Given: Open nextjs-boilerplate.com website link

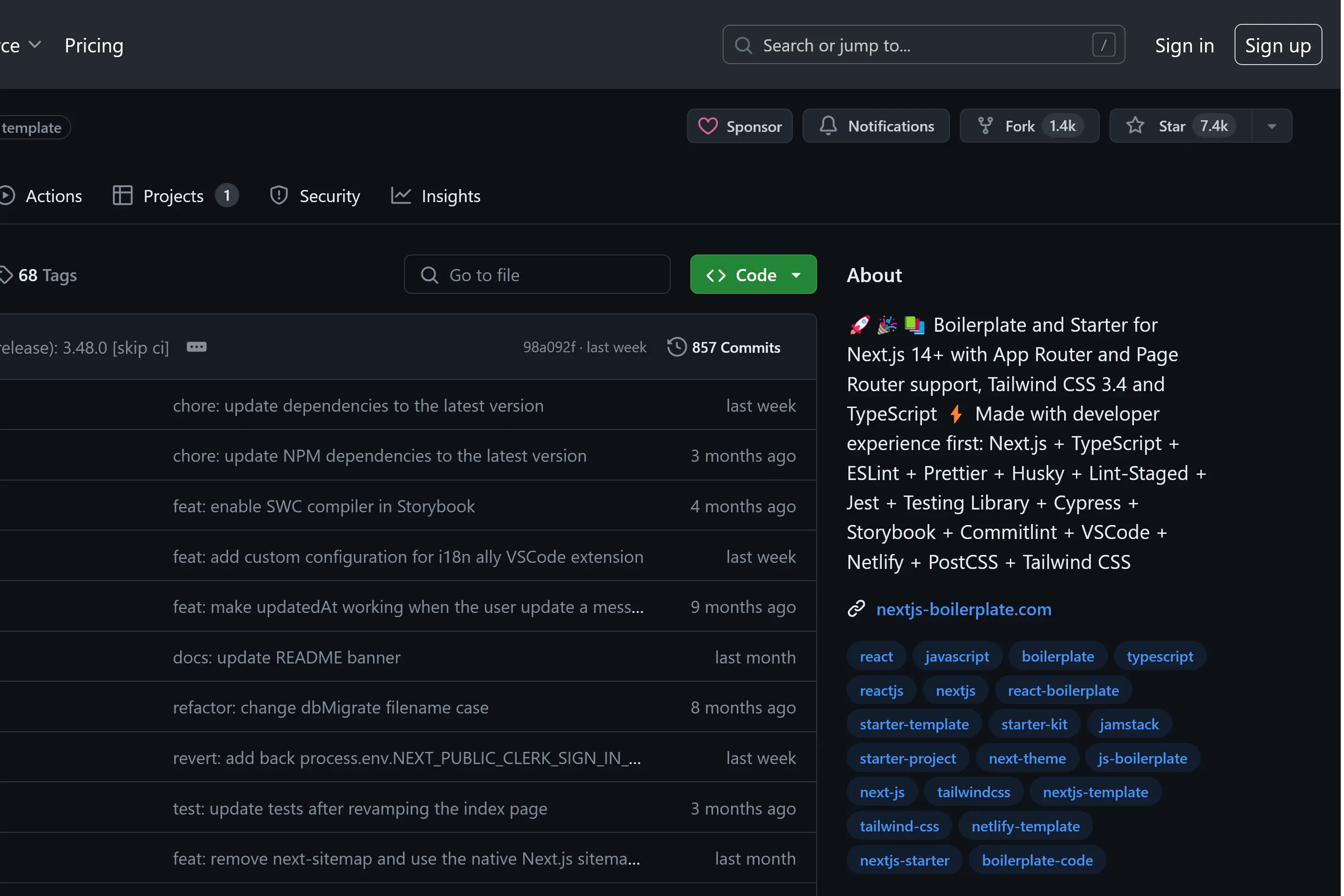Looking at the screenshot, I should 963,609.
